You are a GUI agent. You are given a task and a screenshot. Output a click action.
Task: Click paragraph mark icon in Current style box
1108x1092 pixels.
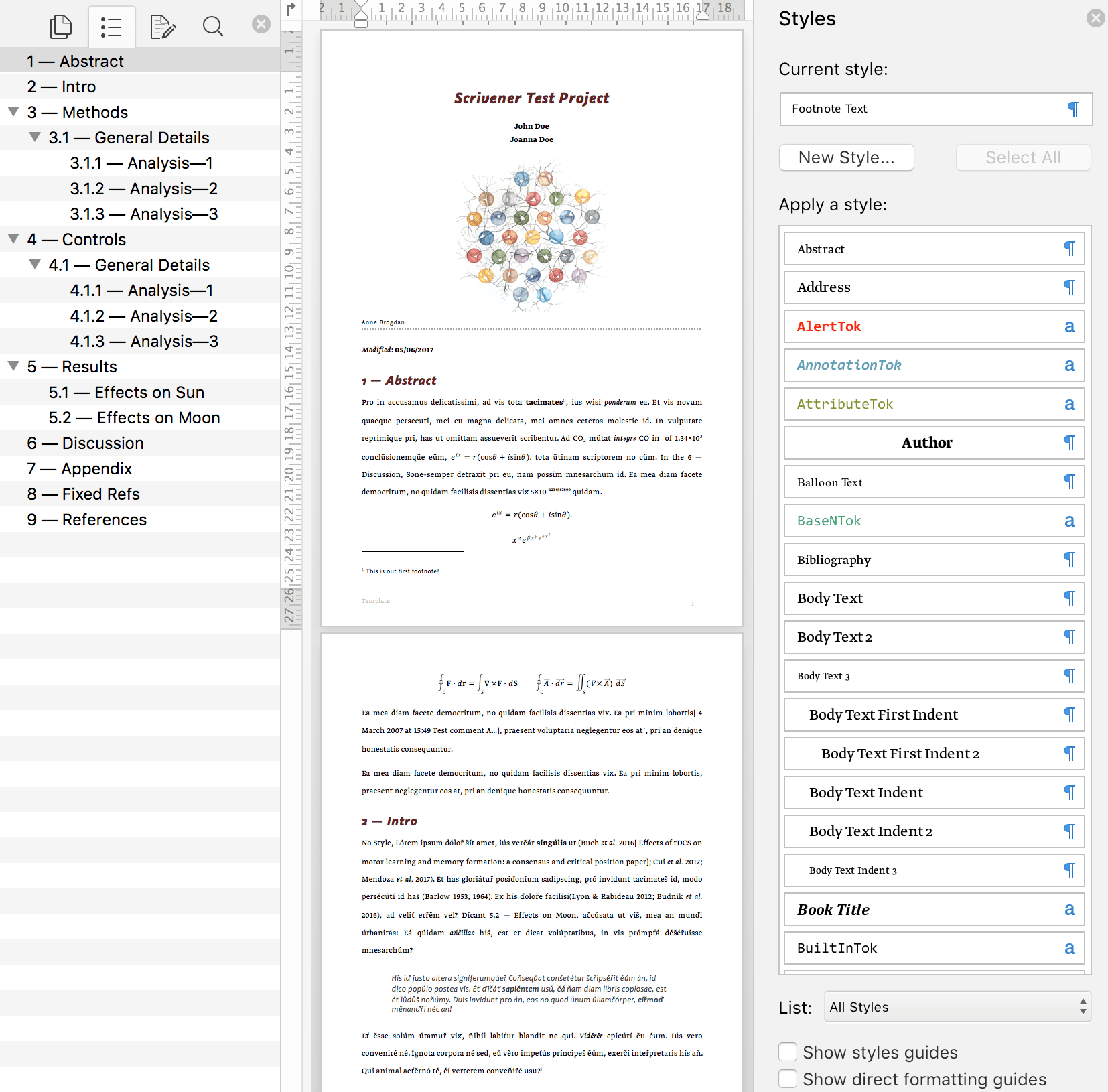[1072, 109]
